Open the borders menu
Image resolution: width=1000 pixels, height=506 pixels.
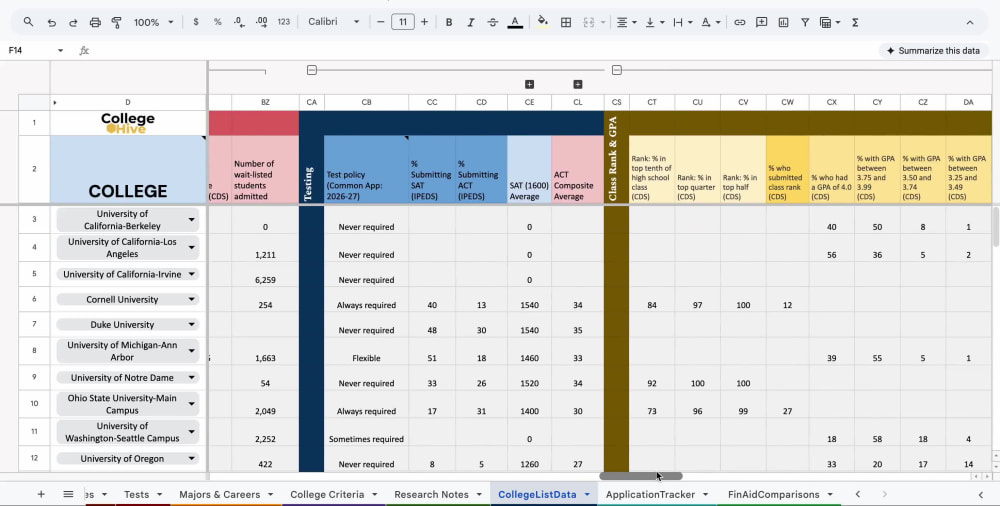[566, 22]
